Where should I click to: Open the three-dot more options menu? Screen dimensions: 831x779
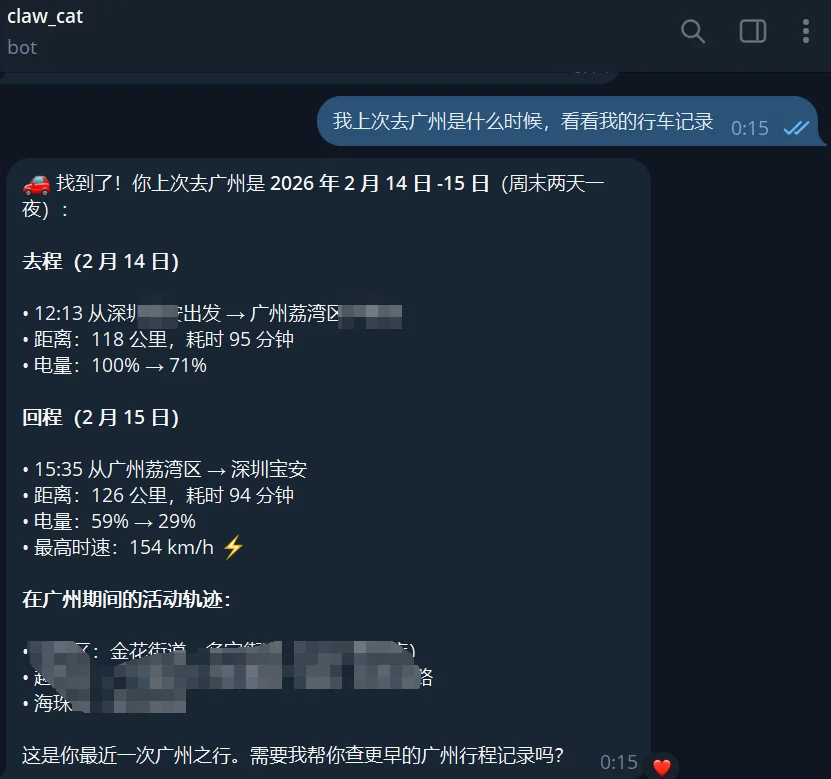(806, 31)
